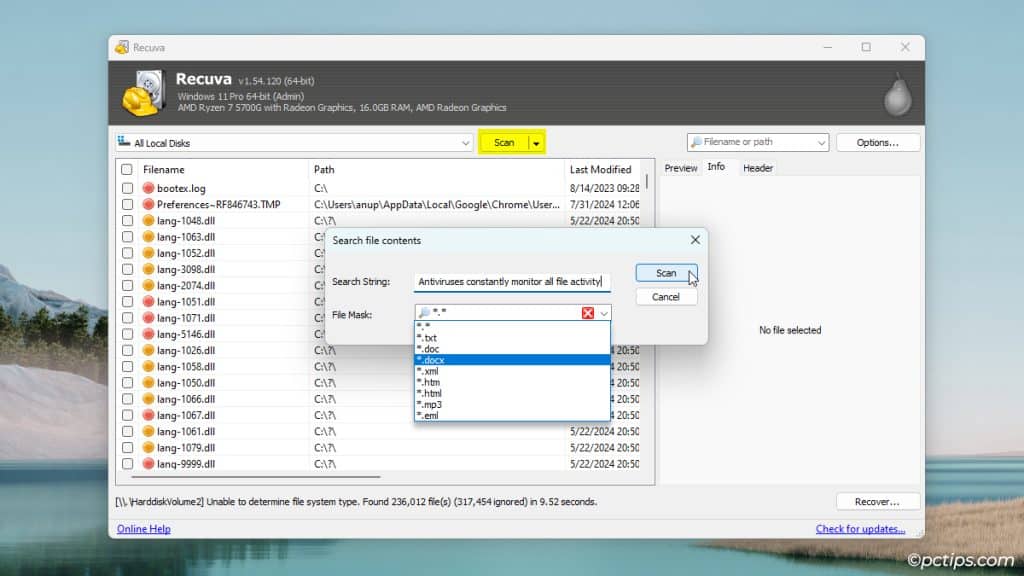Click the status dot beside lang-5146.dll
1024x576 pixels.
pos(148,334)
